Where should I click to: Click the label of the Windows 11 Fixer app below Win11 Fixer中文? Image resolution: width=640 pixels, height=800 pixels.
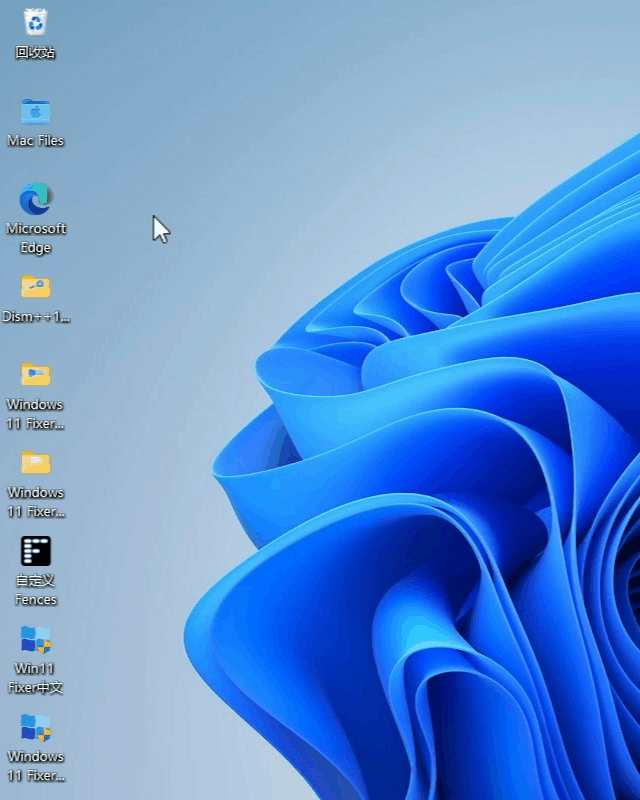(36, 766)
